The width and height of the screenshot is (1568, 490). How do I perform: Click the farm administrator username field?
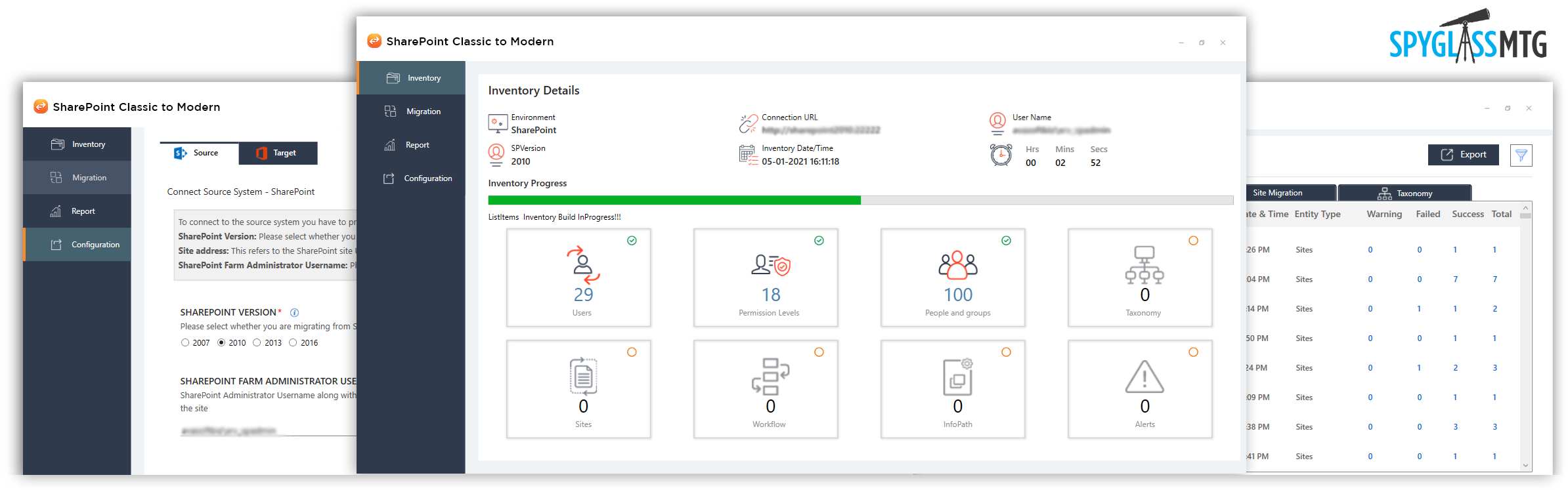click(269, 430)
